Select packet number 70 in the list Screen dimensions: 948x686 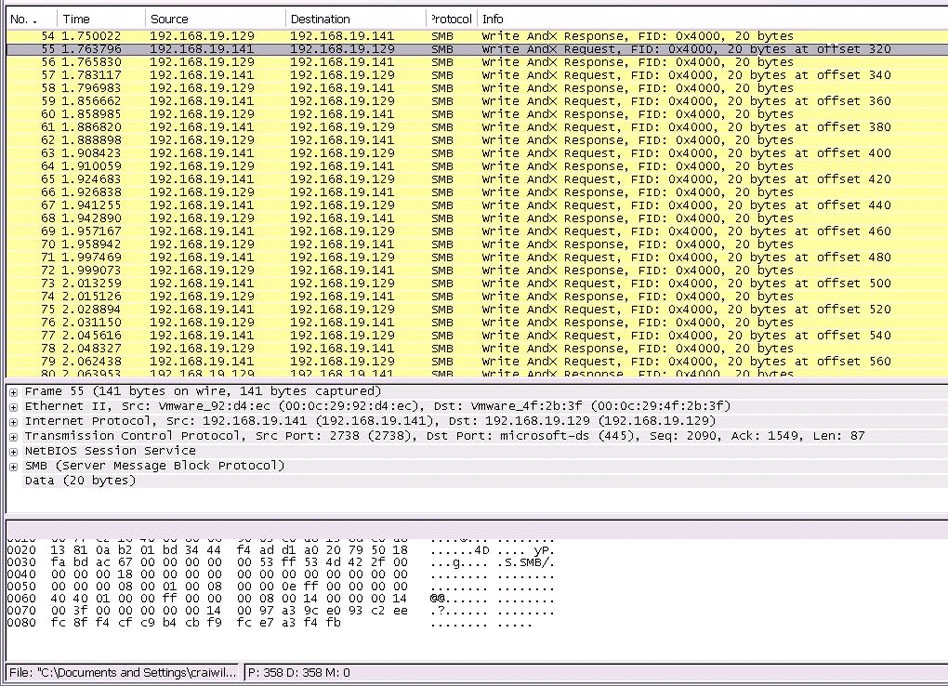tap(477, 244)
